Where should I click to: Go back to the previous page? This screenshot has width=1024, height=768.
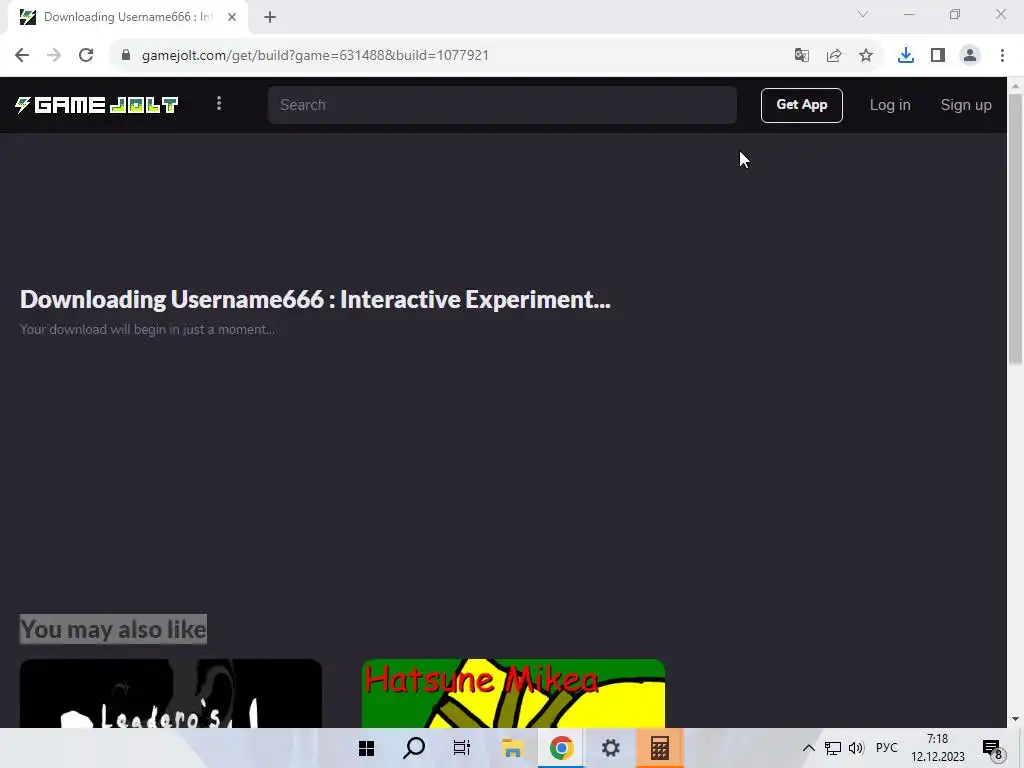pyautogui.click(x=22, y=55)
